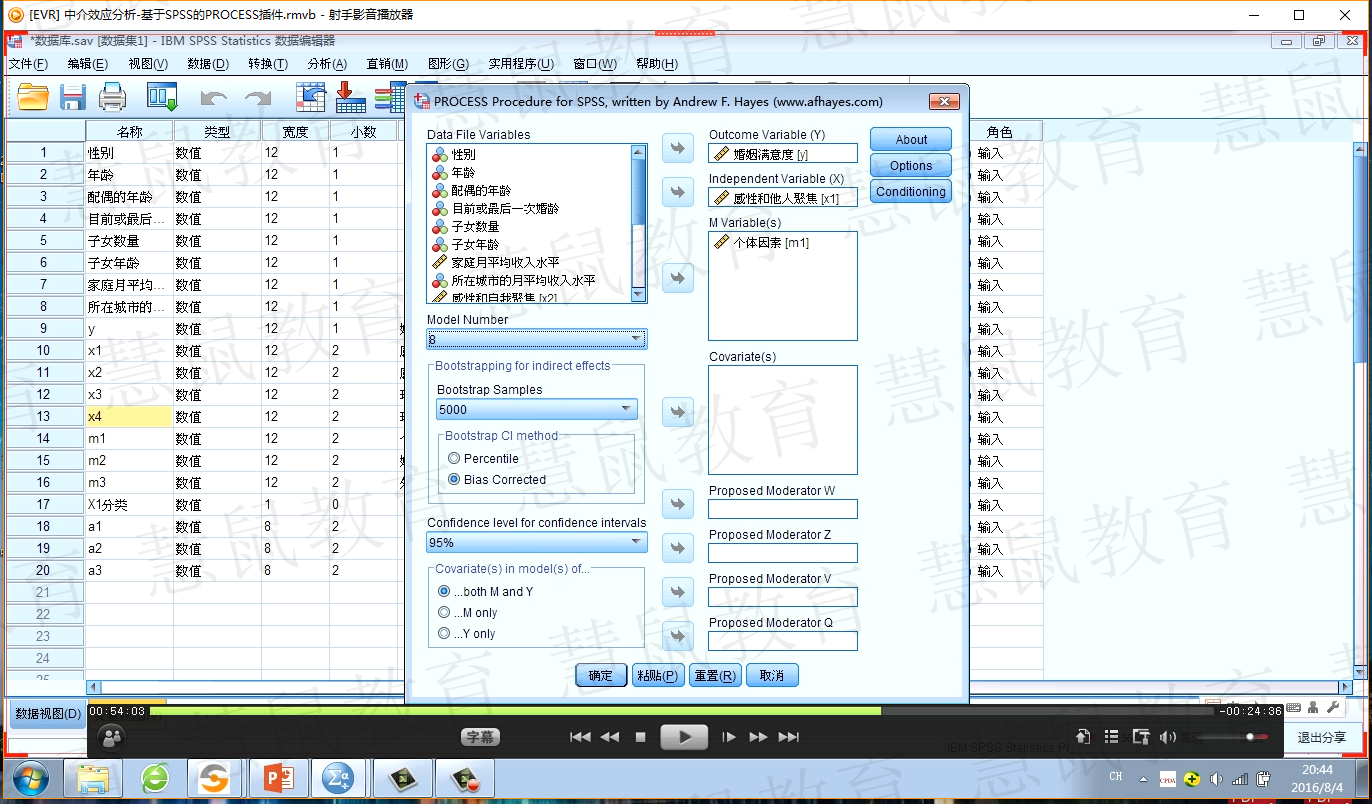Step forward one frame in player
Image resolution: width=1372 pixels, height=804 pixels.
pyautogui.click(x=729, y=737)
